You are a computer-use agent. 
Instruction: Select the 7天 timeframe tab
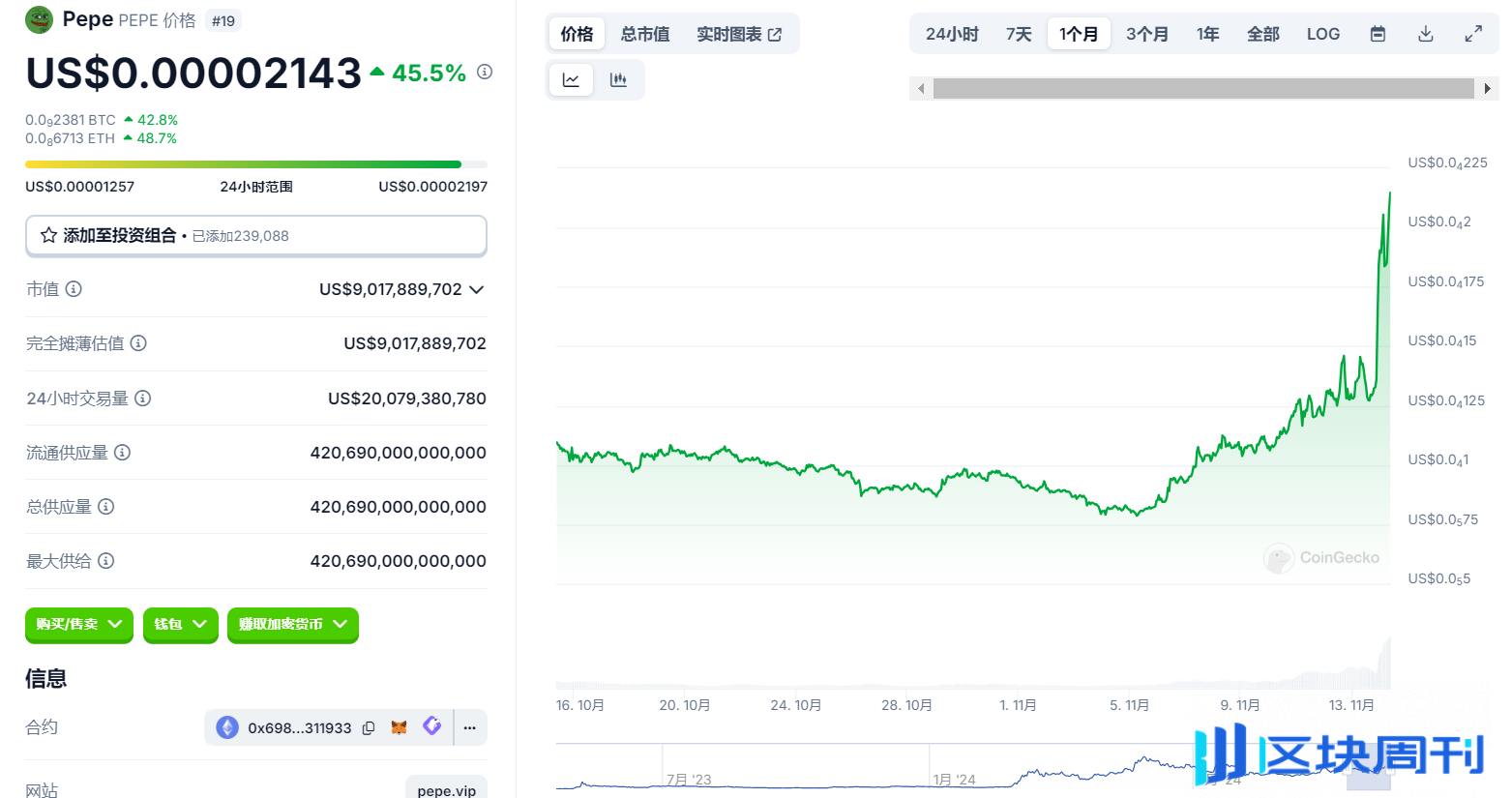[x=1017, y=32]
